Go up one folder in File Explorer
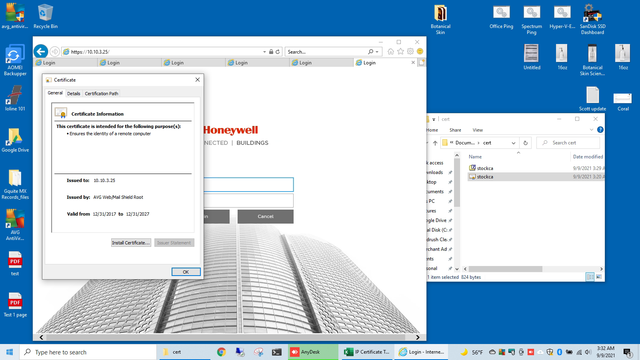Screen dimensions: 640x360 click(x=435, y=143)
